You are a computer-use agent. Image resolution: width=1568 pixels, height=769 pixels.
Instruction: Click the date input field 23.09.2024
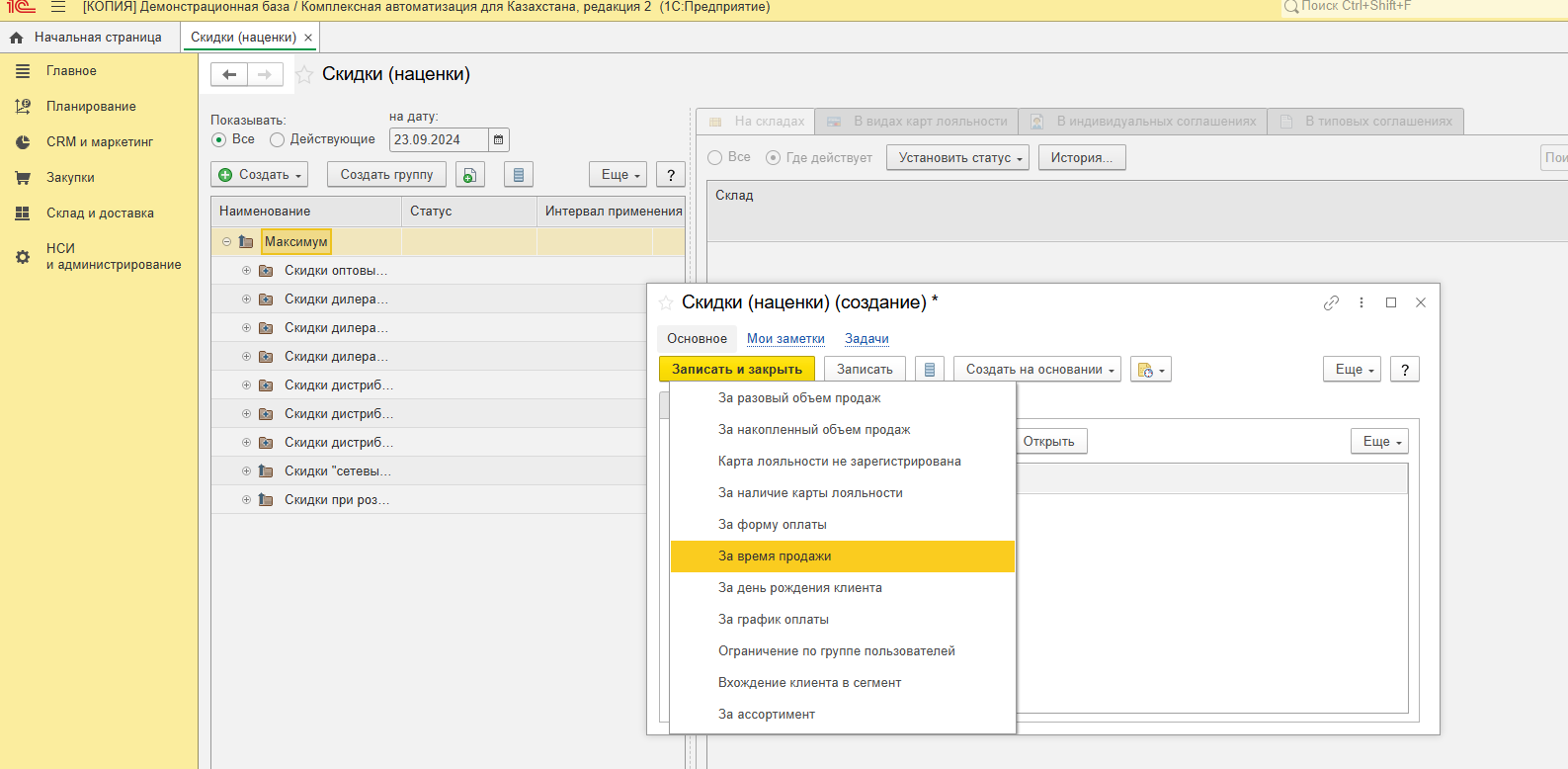tap(438, 140)
